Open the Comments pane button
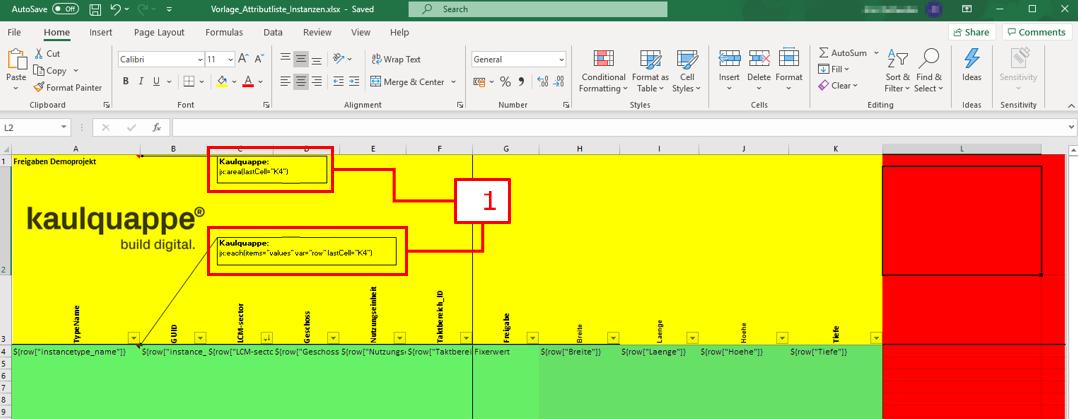Screen dimensions: 1078x419 click(1037, 32)
